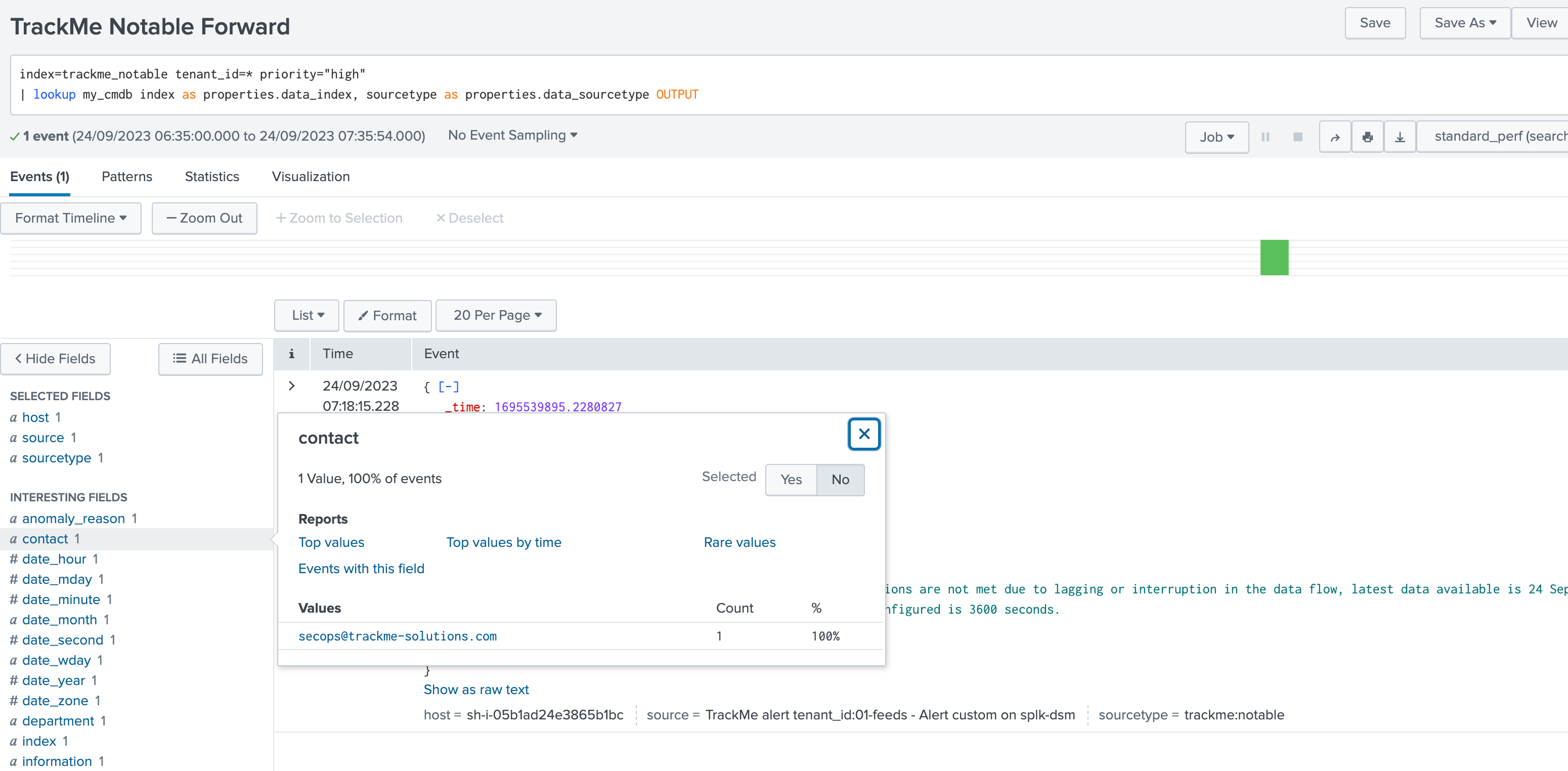Click Hide Fields button

point(55,359)
